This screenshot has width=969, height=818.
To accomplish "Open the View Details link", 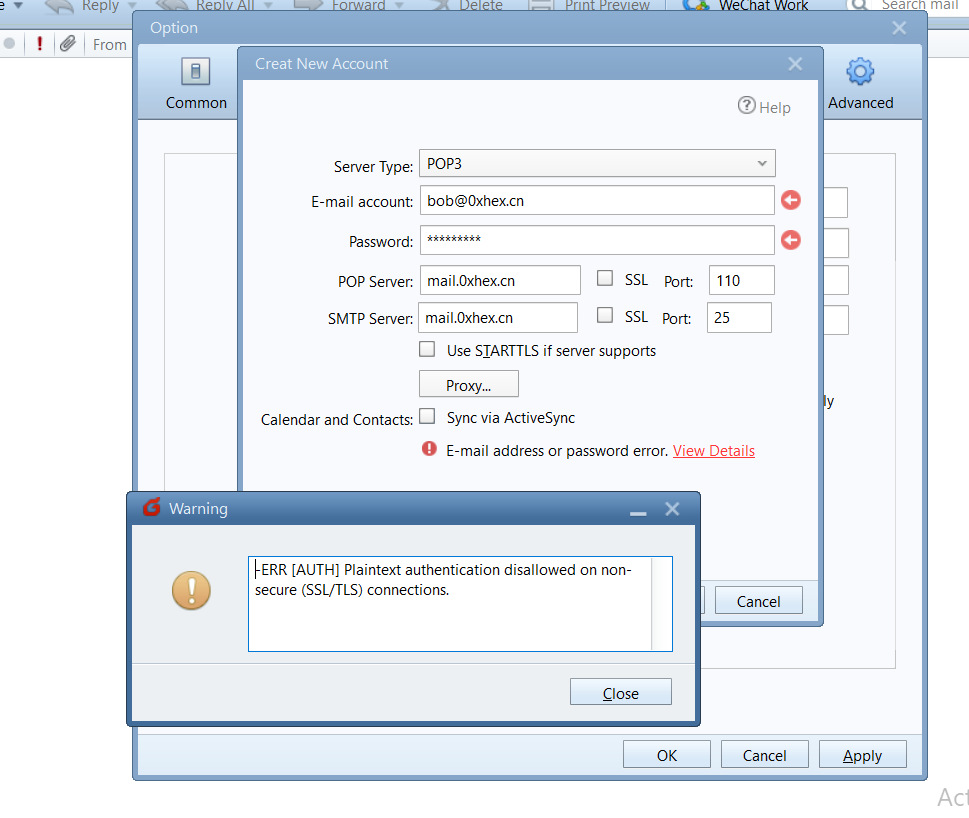I will (713, 451).
